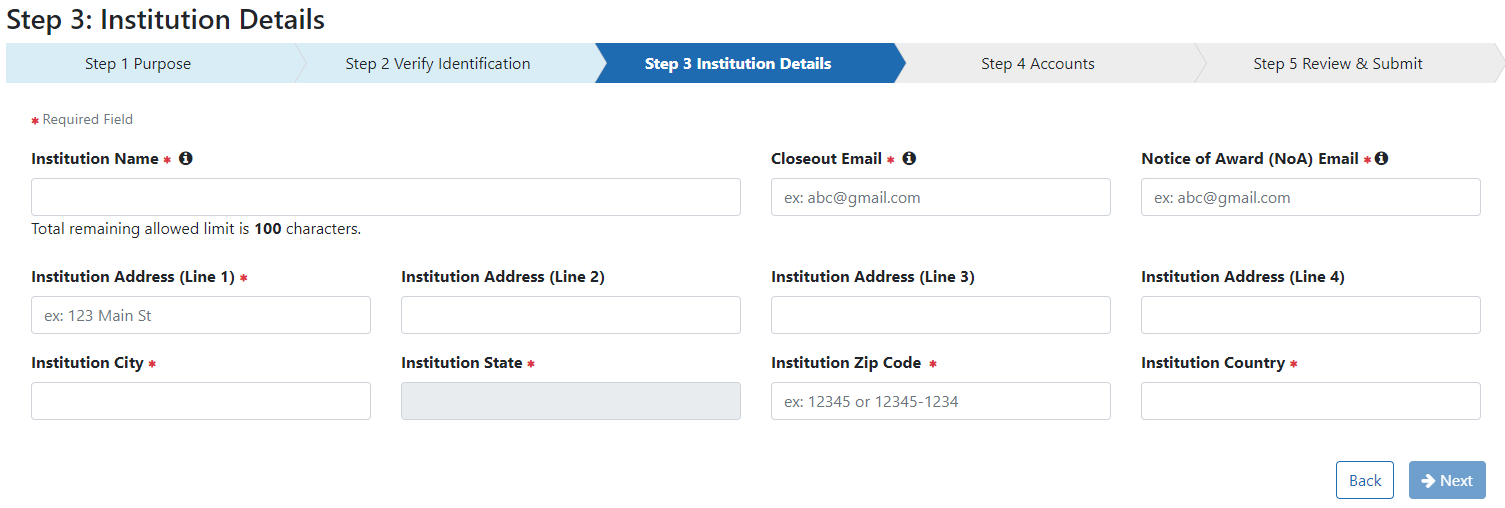Click the Next button
The image size is (1505, 508).
(1447, 480)
